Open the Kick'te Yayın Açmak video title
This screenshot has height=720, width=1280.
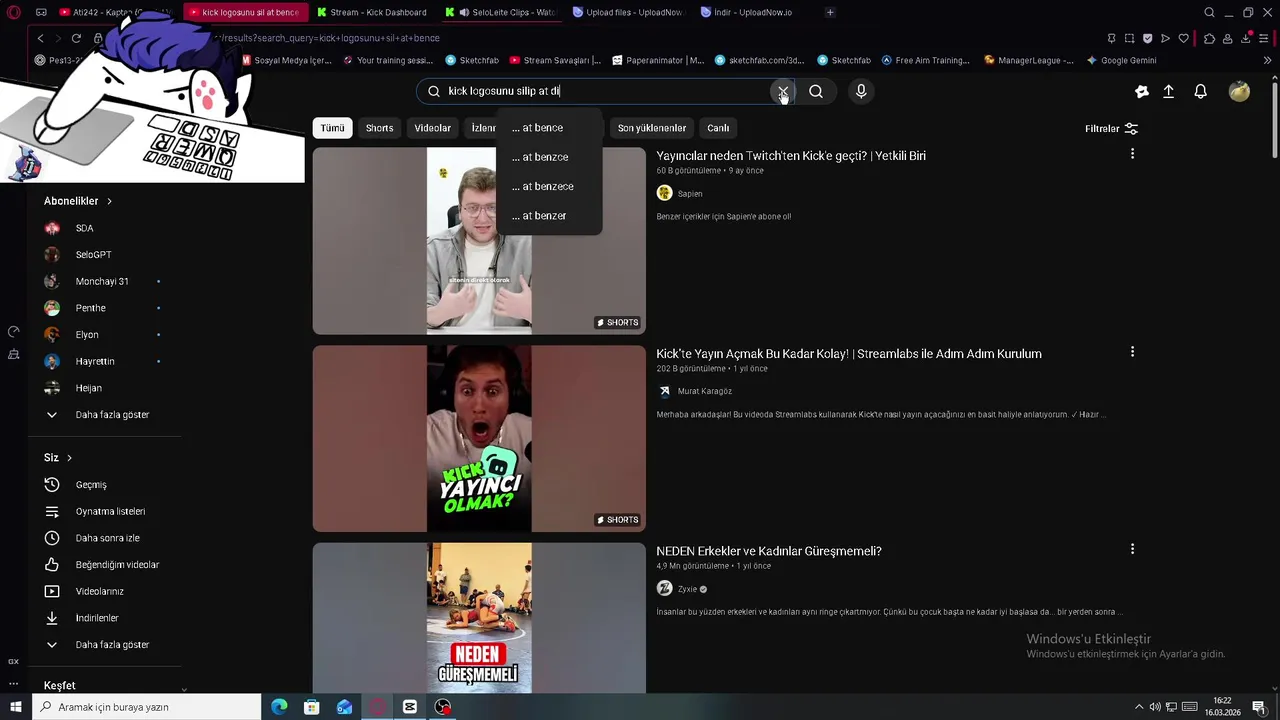(x=849, y=354)
